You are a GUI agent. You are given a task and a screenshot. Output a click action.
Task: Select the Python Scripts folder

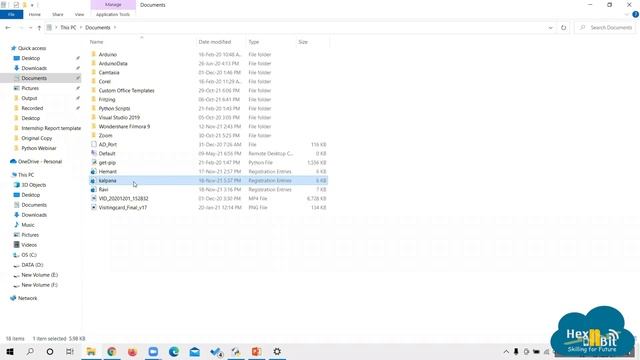[114, 108]
